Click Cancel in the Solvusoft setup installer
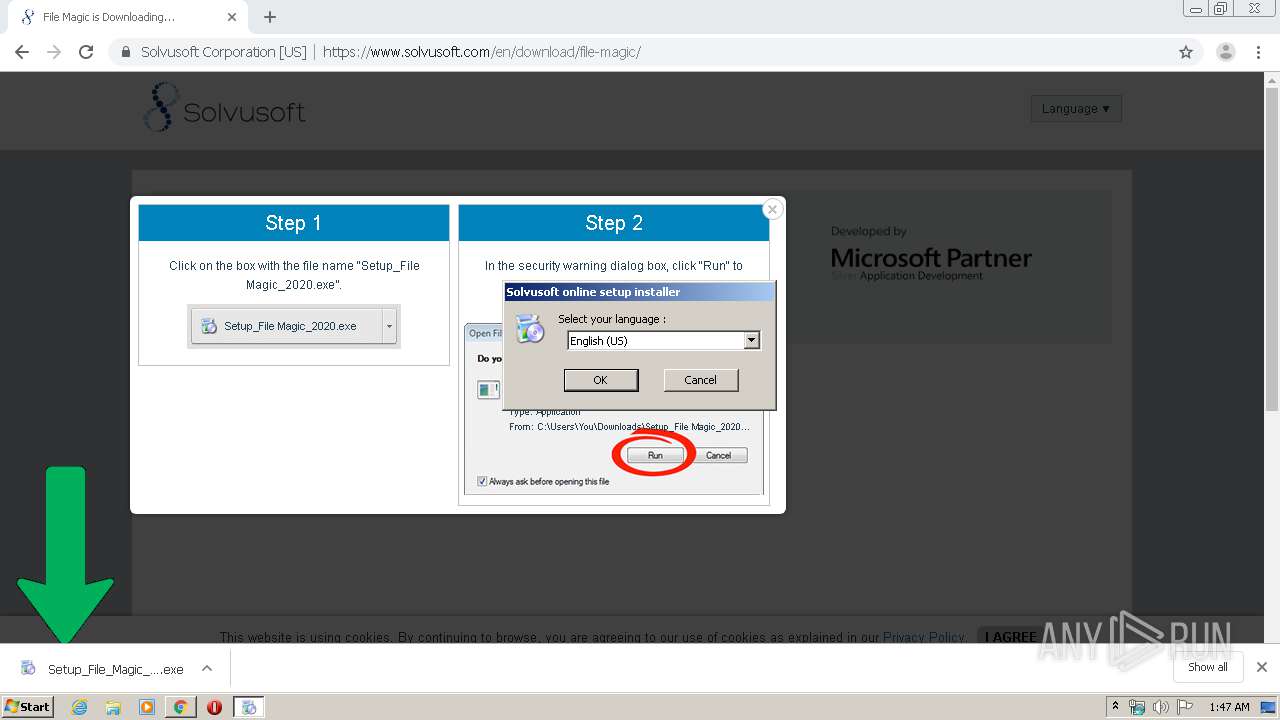 (700, 380)
